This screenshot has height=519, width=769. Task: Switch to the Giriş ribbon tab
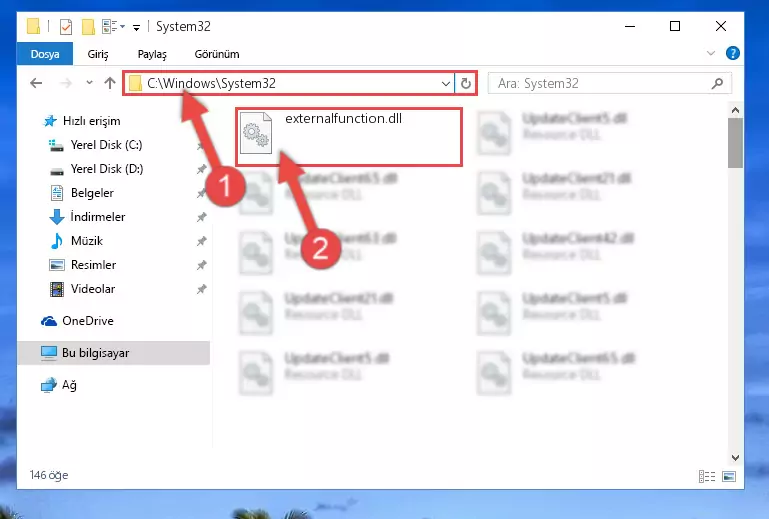[x=98, y=54]
